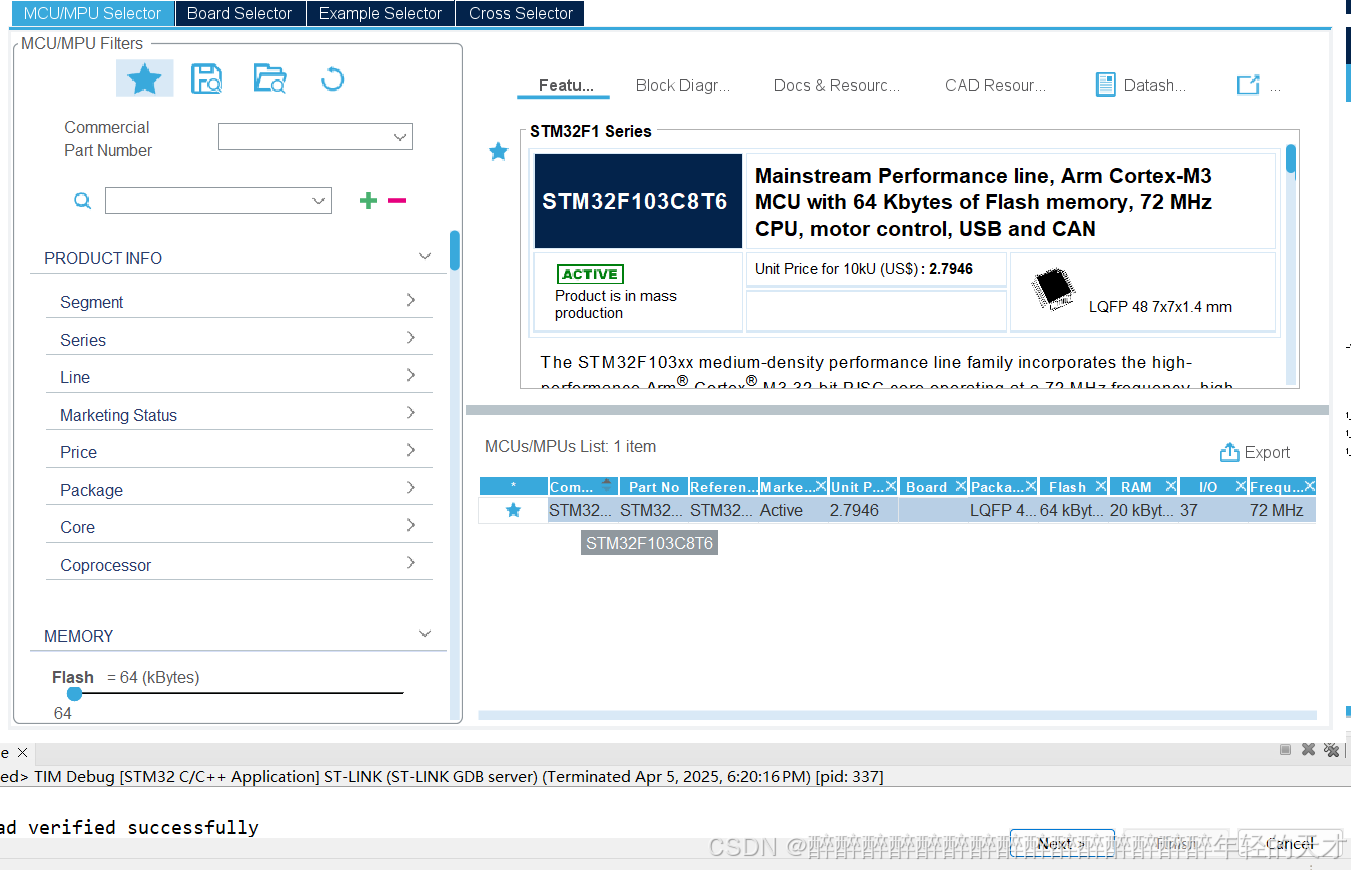Sort by Reference column header

[723, 486]
